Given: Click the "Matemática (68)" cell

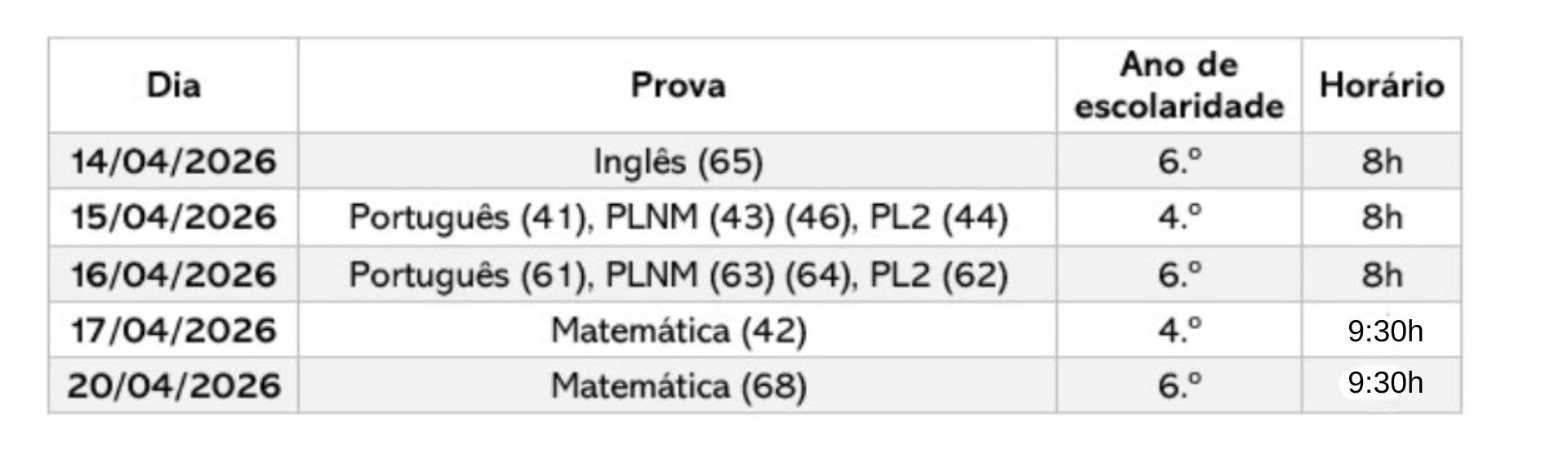Looking at the screenshot, I should pyautogui.click(x=678, y=385).
